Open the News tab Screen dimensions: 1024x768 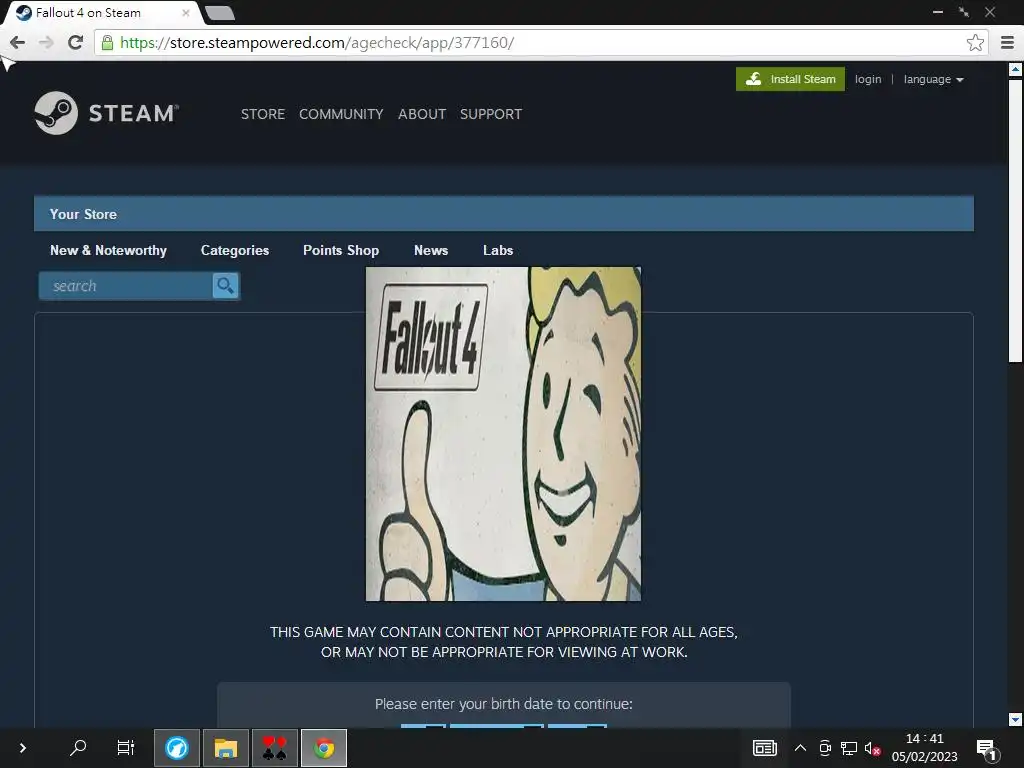(431, 250)
